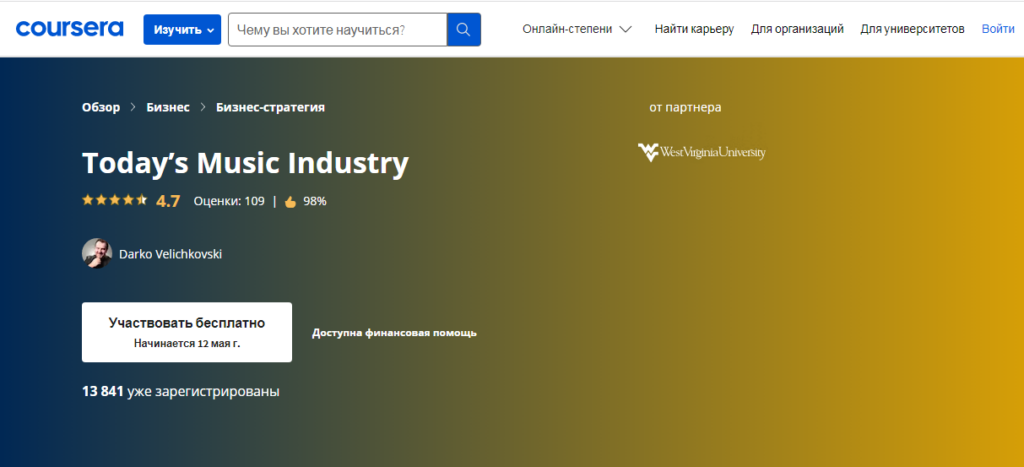This screenshot has width=1024, height=467.
Task: Open the Изучить dropdown menu
Action: pyautogui.click(x=182, y=29)
